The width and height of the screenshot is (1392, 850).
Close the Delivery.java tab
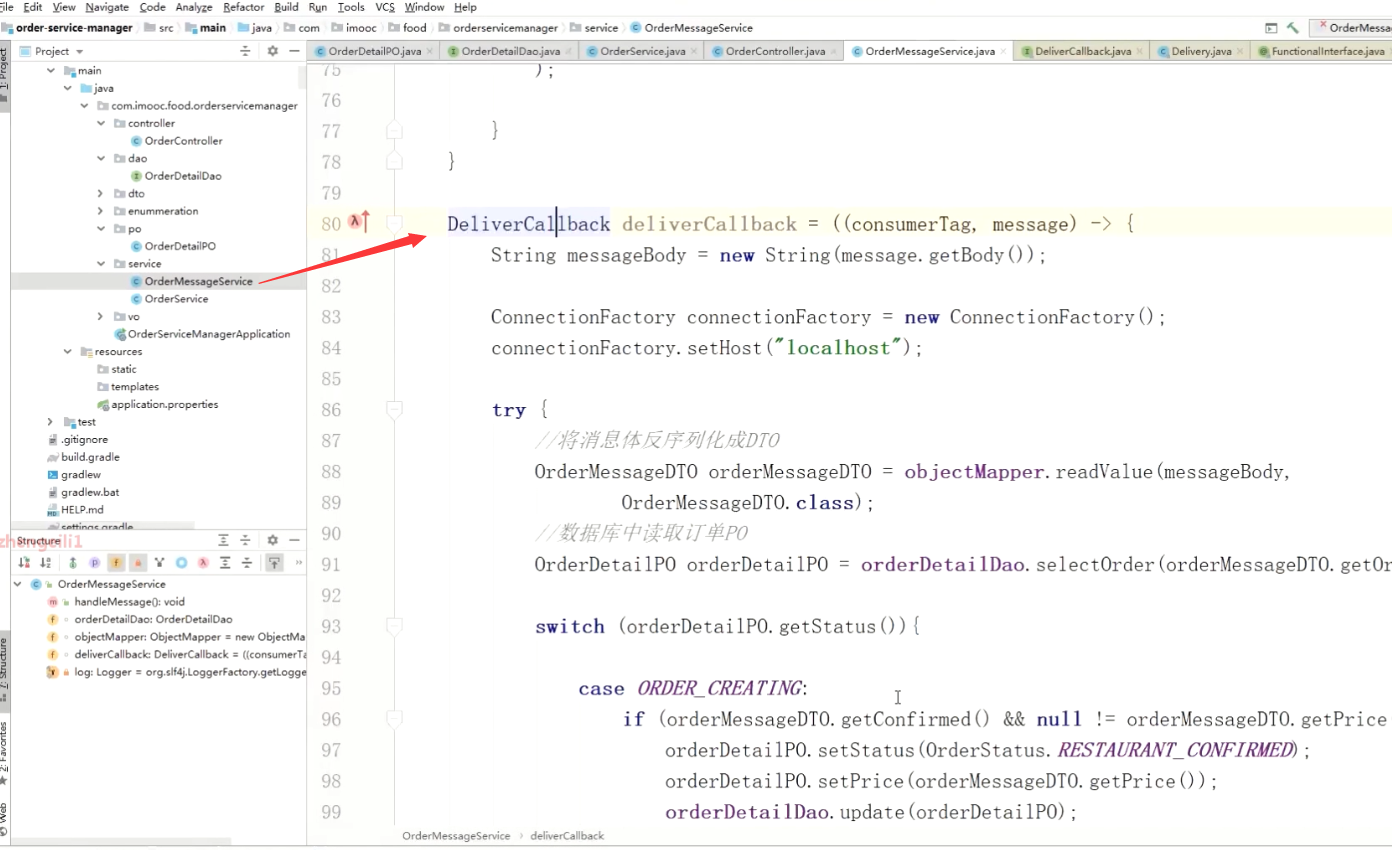click(x=1242, y=51)
